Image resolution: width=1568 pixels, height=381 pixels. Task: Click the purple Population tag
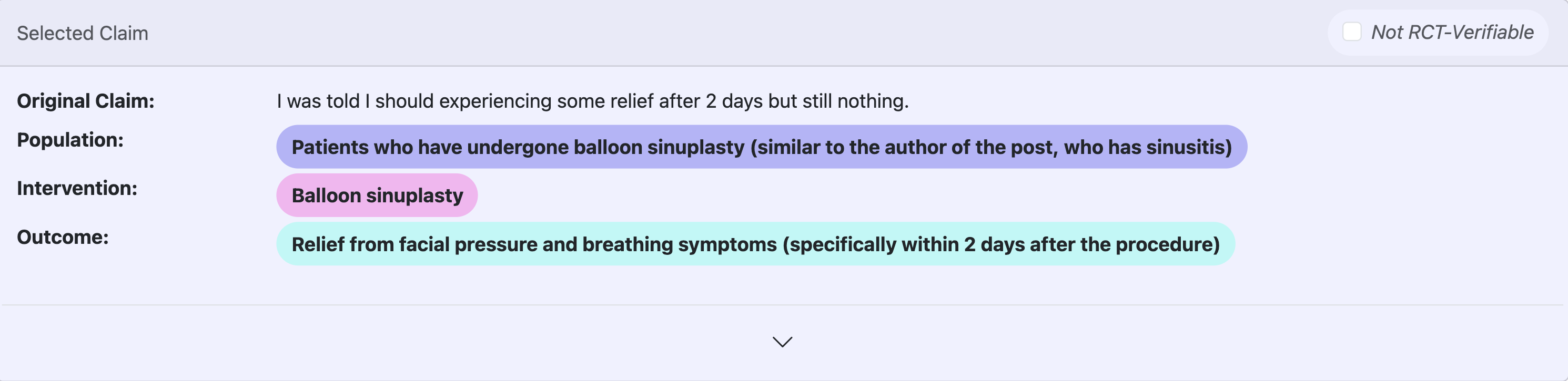tap(761, 147)
